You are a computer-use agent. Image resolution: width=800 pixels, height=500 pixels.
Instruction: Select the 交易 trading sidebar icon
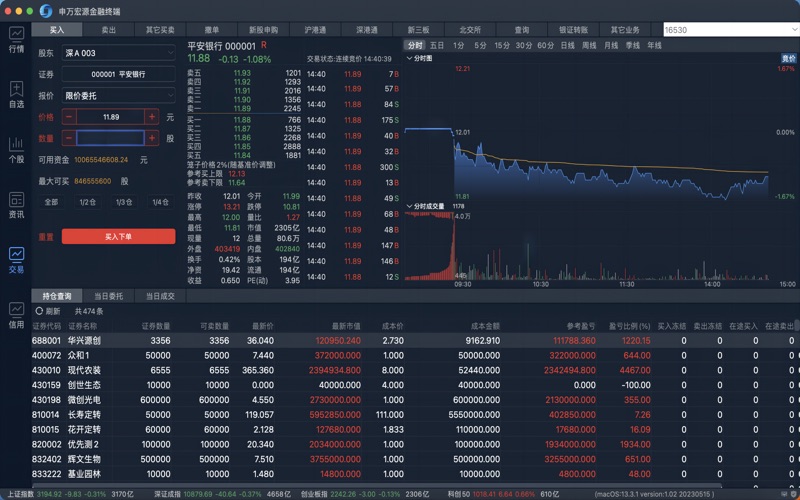(16, 260)
